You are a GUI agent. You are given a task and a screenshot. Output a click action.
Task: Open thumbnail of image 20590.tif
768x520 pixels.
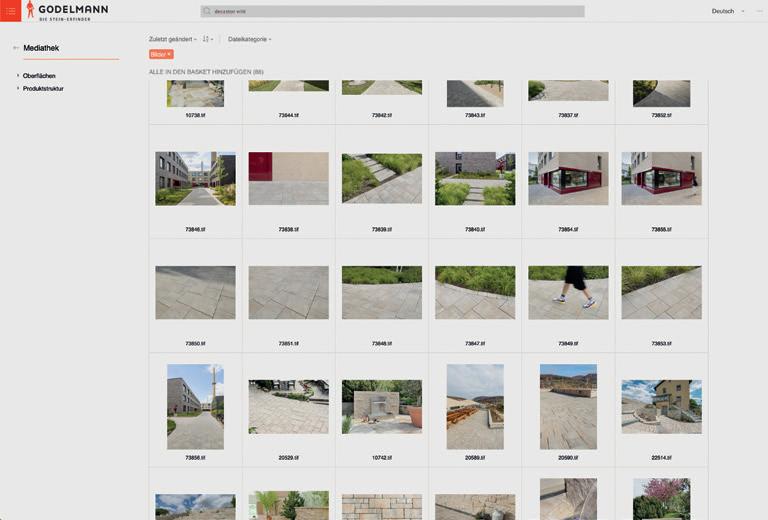pyautogui.click(x=568, y=406)
